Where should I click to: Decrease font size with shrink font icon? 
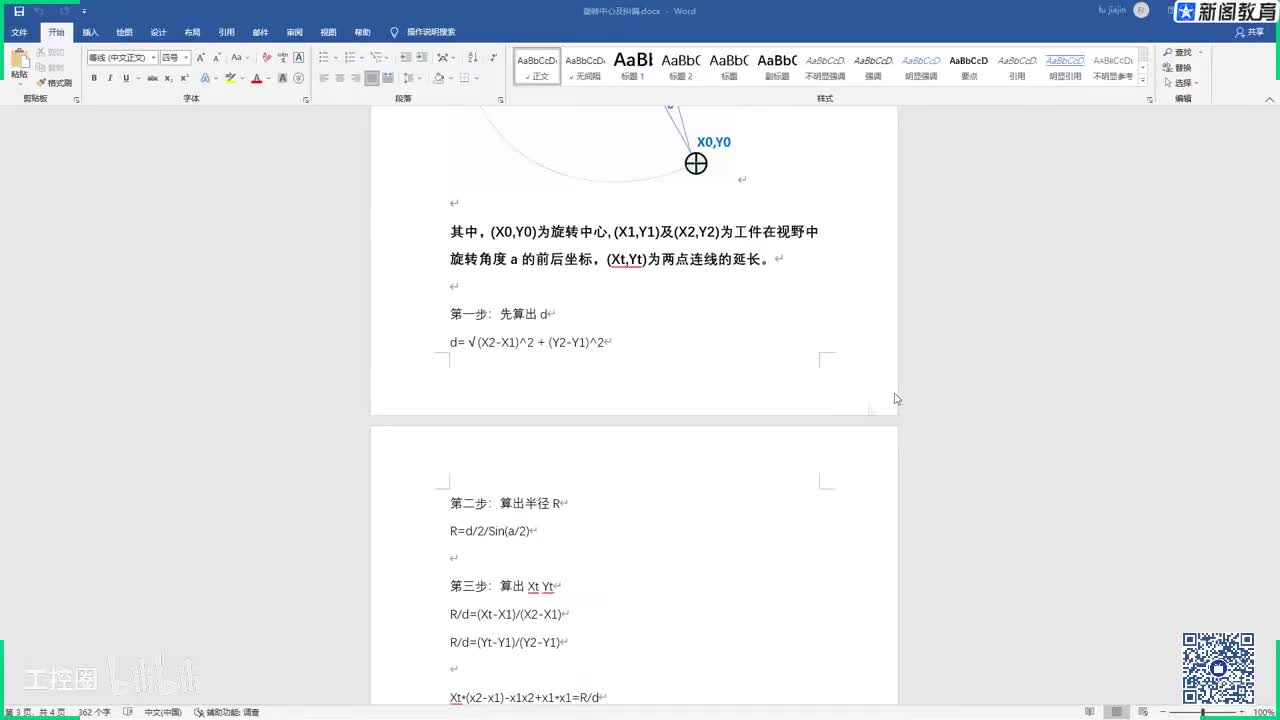tap(216, 58)
